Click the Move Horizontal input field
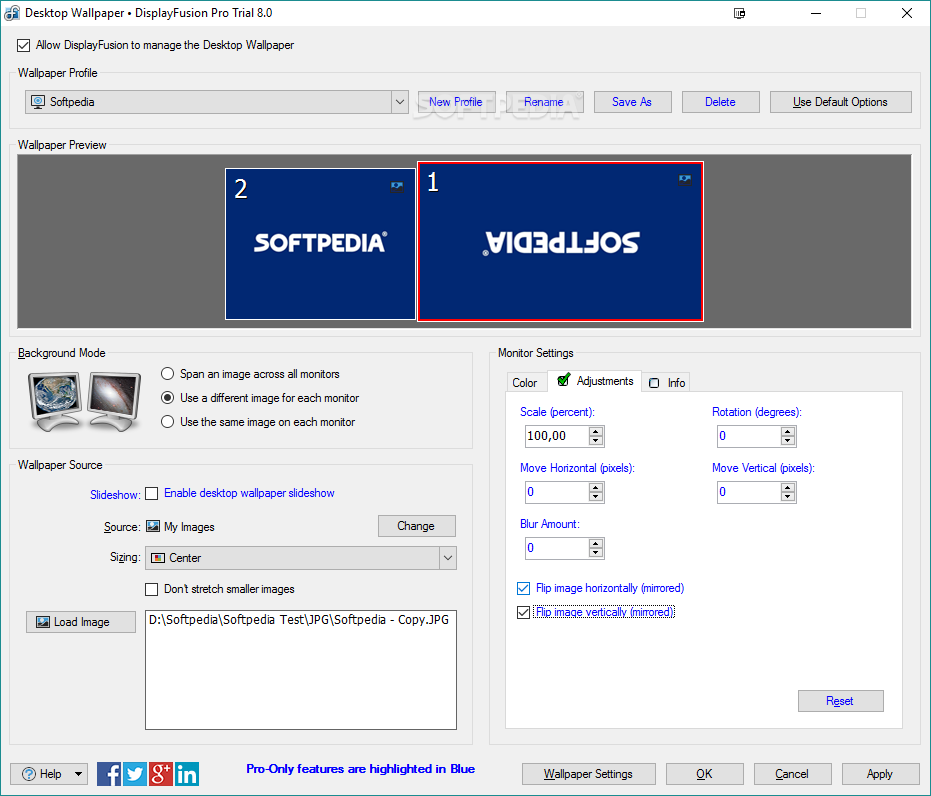 557,492
